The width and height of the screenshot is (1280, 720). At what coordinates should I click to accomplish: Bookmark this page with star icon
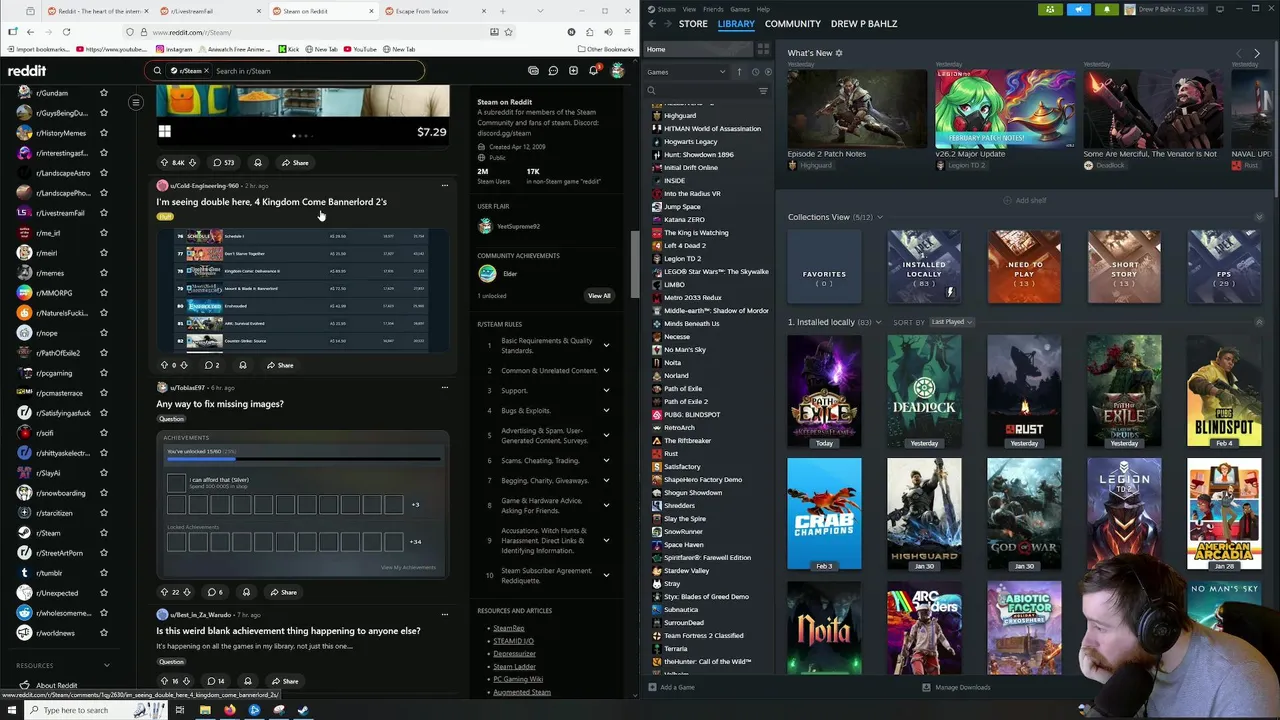click(508, 32)
